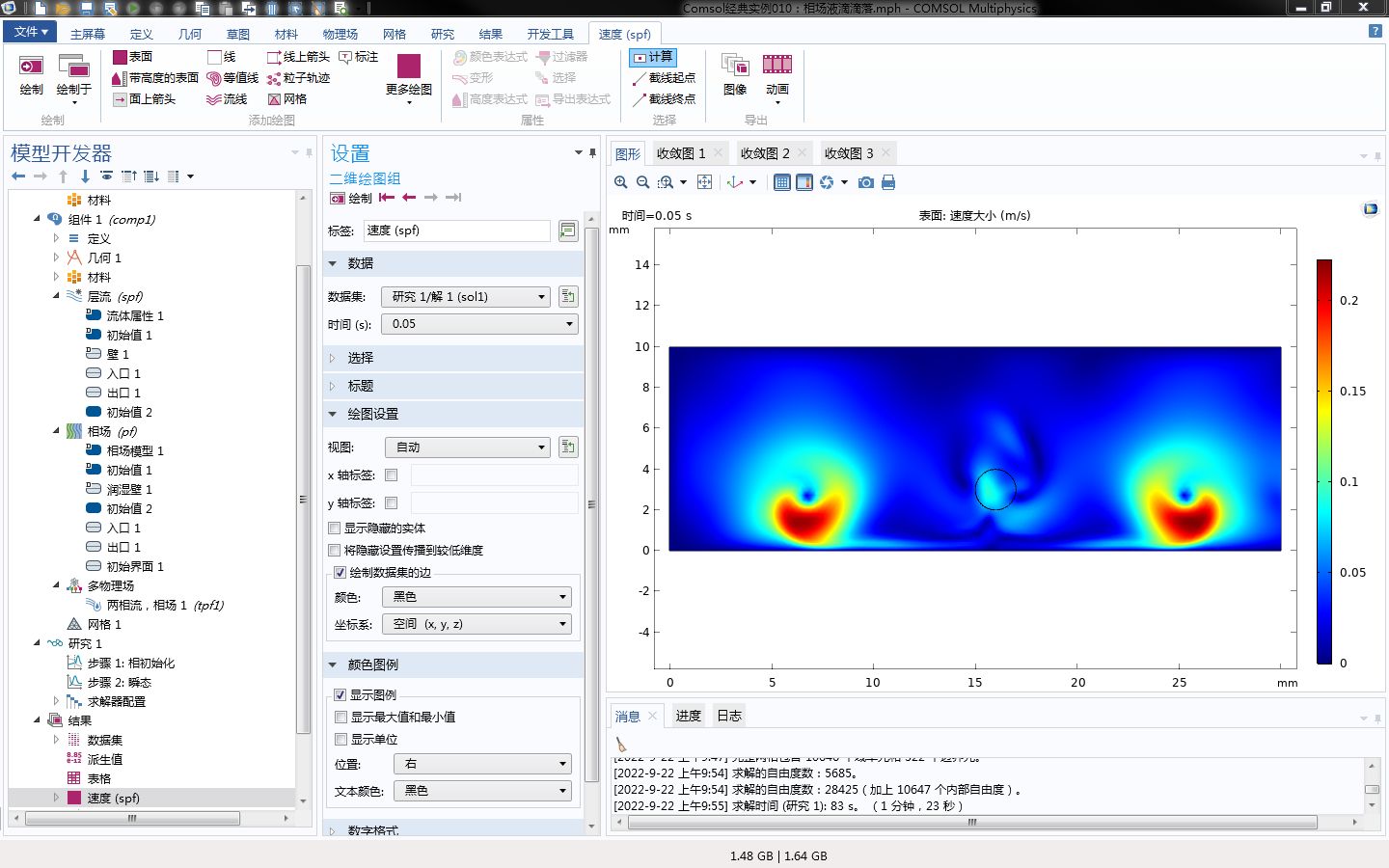Click the Zoom Extents (fit view) icon
This screenshot has height=868, width=1389.
(704, 181)
